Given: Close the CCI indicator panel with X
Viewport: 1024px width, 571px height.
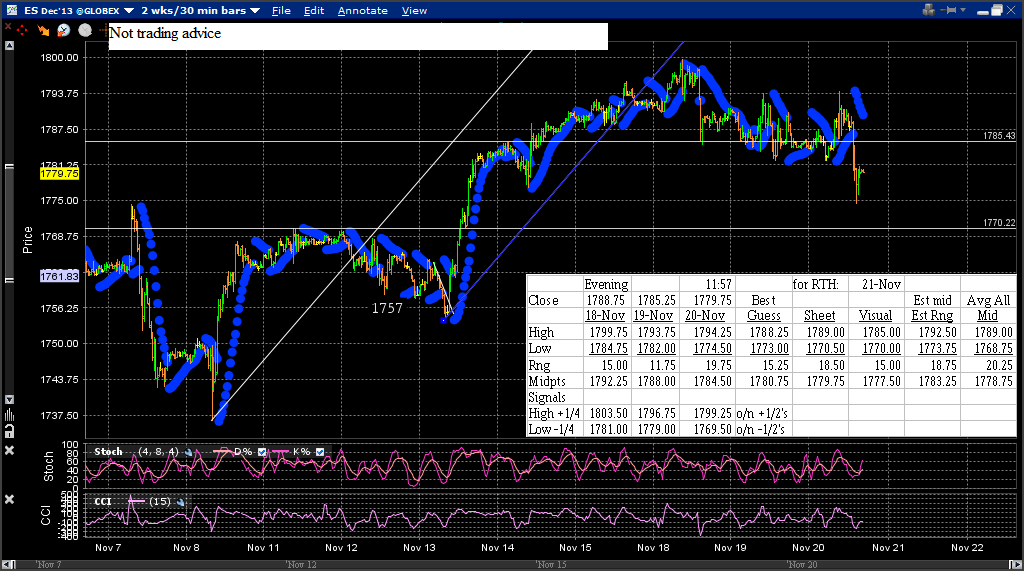Looking at the screenshot, I should [x=9, y=499].
